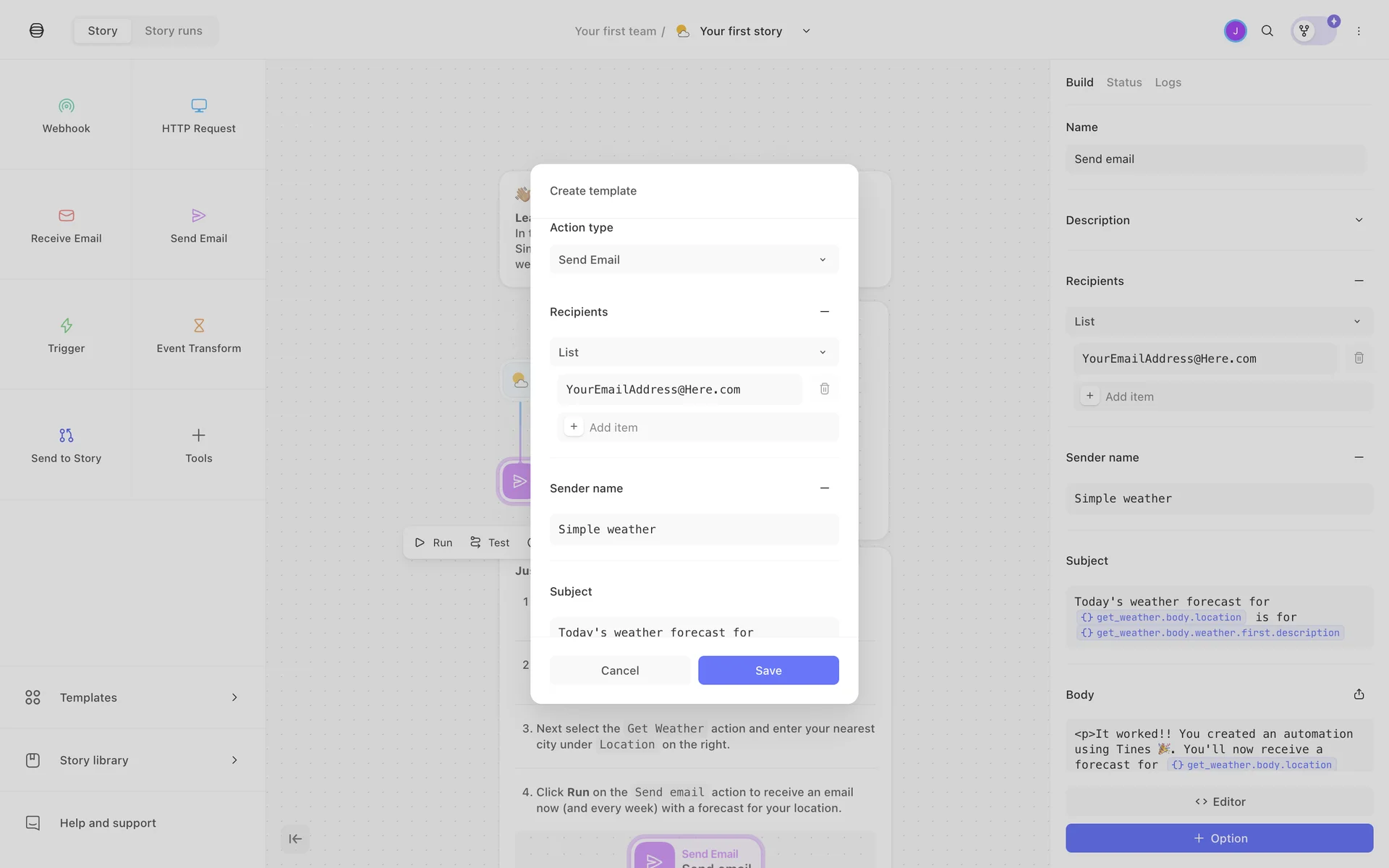Click the Receive Email action icon
Screen dimensions: 1389x868
(x=66, y=216)
